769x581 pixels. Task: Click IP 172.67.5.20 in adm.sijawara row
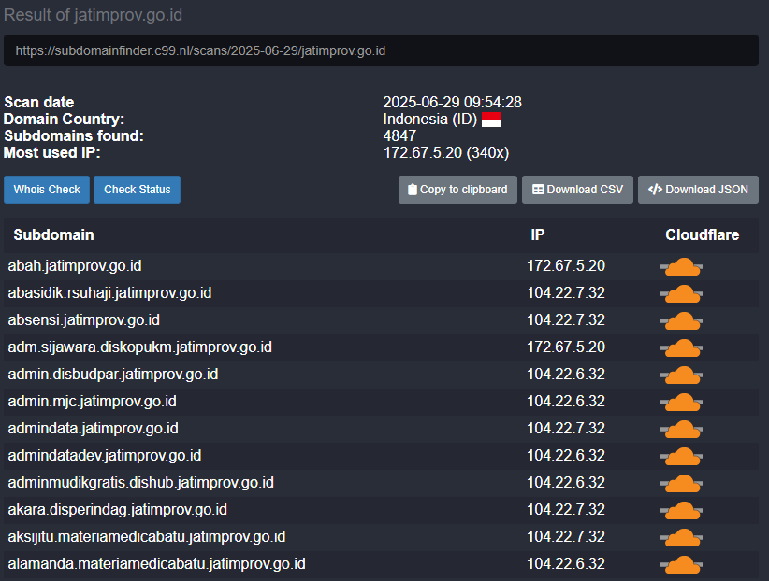pyautogui.click(x=566, y=347)
